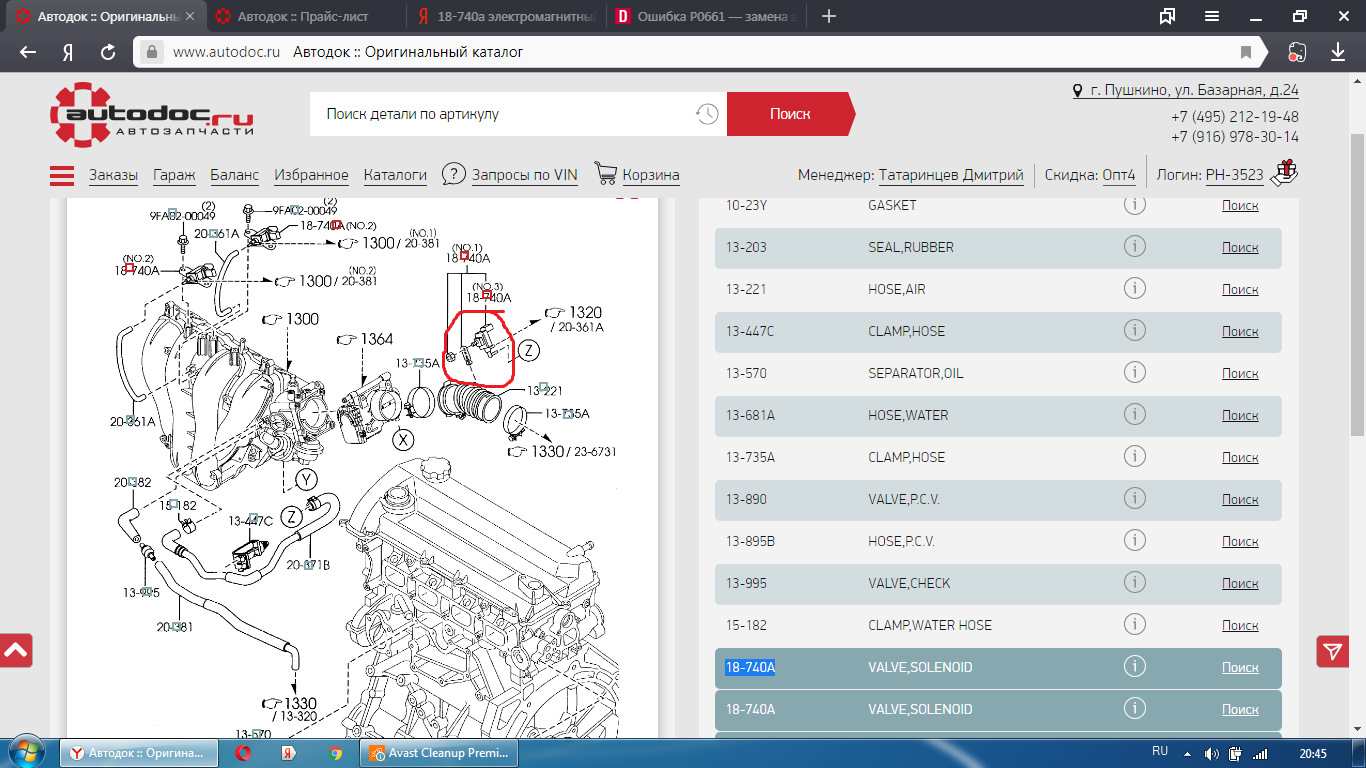Launch Google Chrome from the taskbar
This screenshot has height=768, width=1366.
click(336, 753)
